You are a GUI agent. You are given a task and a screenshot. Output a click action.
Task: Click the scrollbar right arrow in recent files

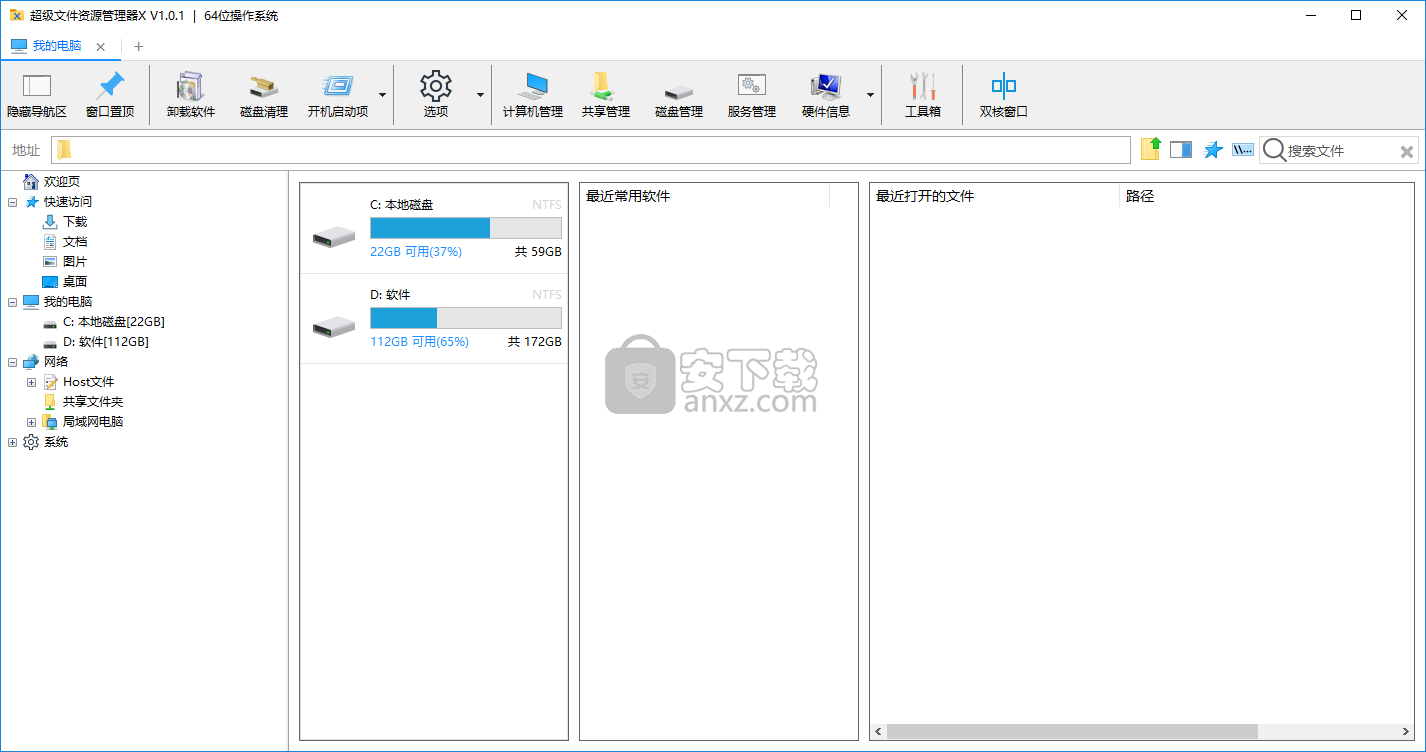click(x=1406, y=732)
